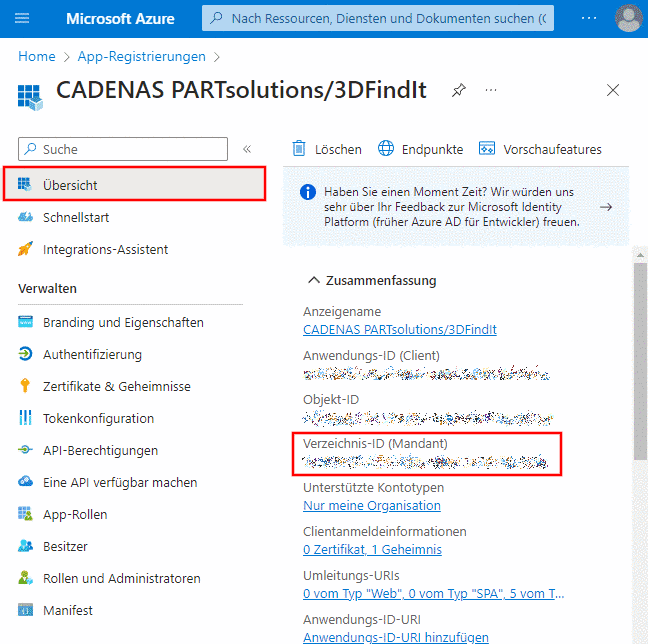Click the Objekt-ID label
Viewport: 648px width, 644px height.
point(331,399)
